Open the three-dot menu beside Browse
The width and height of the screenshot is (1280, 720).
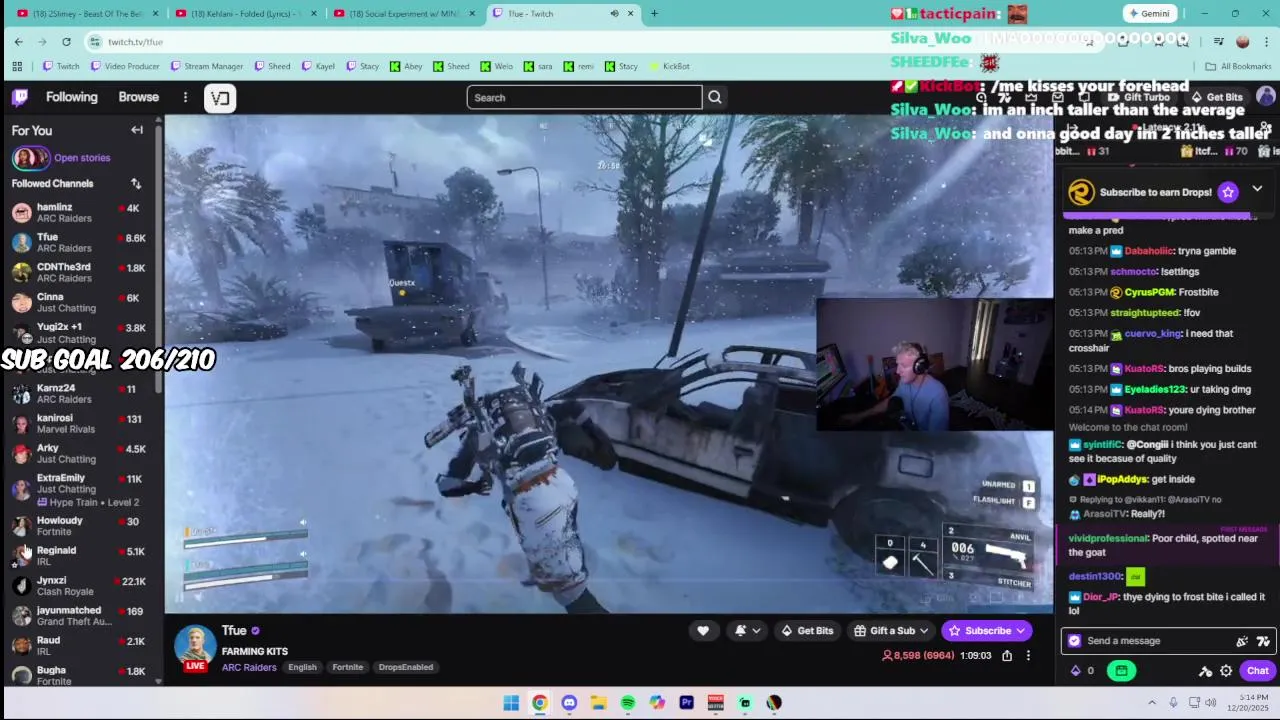click(185, 97)
